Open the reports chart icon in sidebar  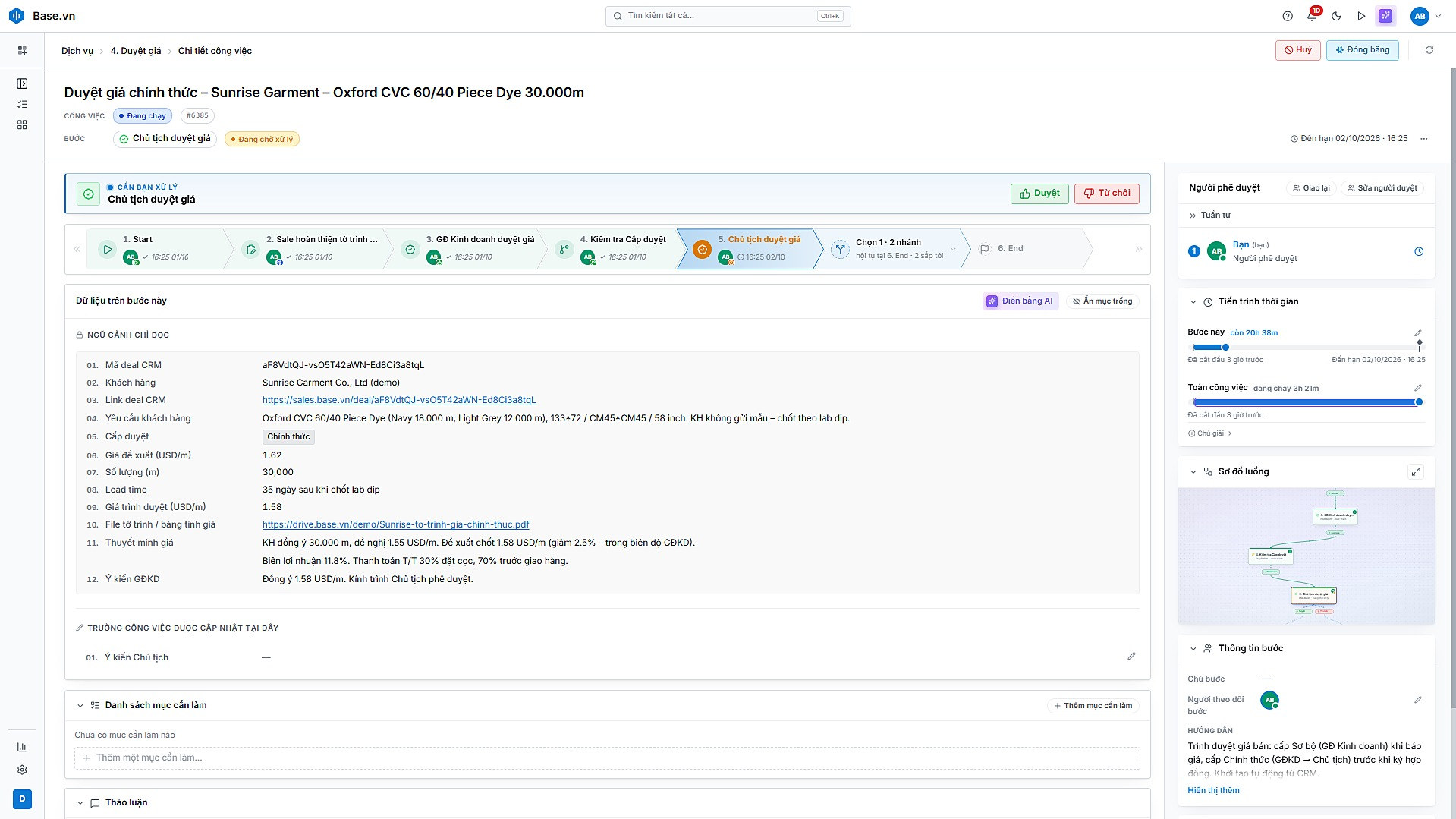[x=22, y=747]
